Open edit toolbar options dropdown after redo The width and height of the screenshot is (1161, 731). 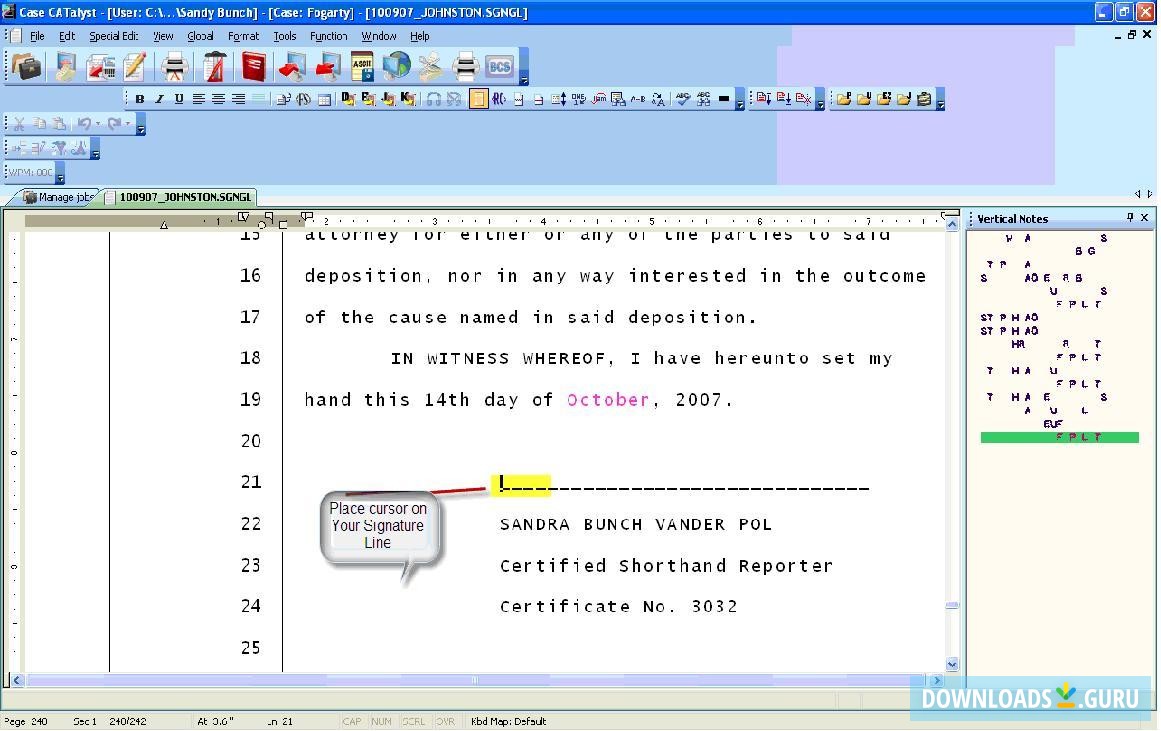tap(141, 124)
